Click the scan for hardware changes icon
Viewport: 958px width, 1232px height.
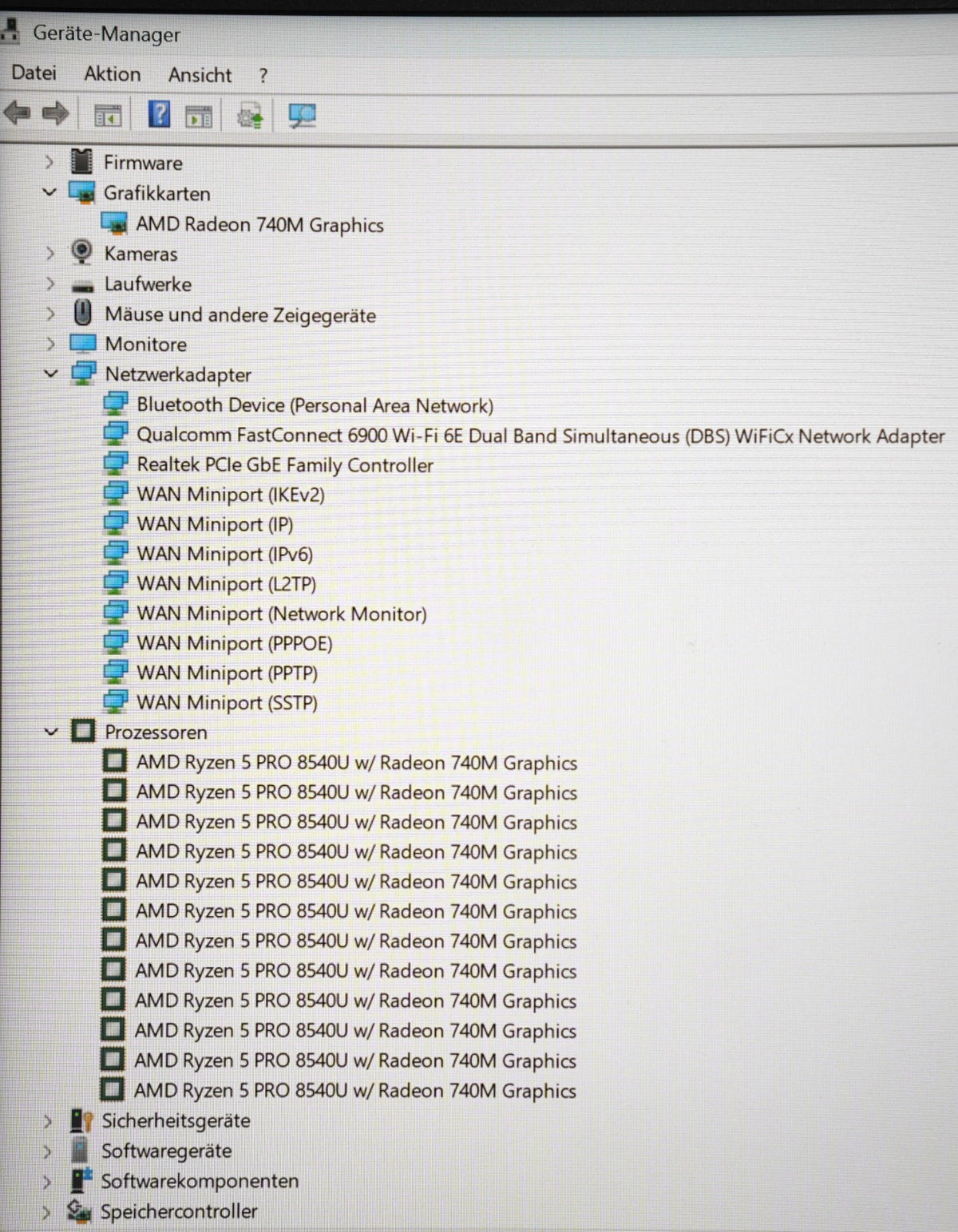click(302, 116)
